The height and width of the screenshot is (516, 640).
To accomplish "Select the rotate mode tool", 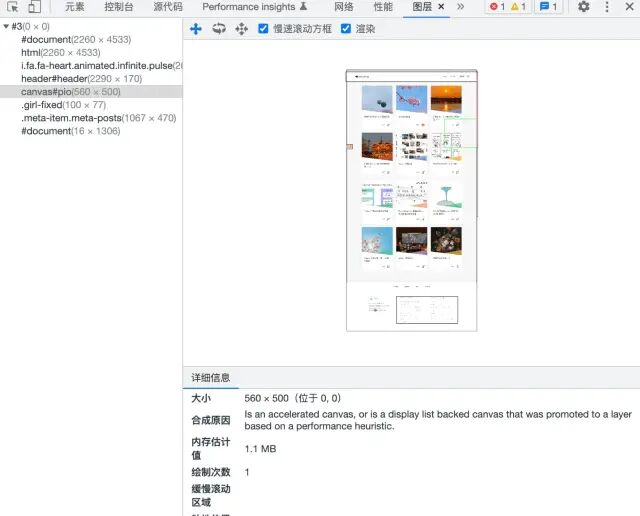I will (219, 29).
